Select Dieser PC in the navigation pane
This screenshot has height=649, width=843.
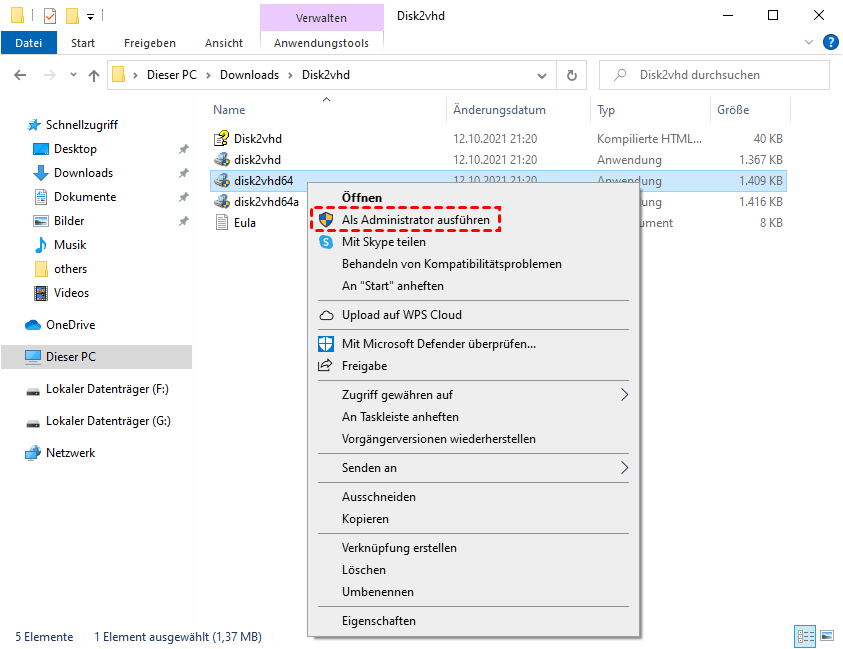tap(97, 356)
